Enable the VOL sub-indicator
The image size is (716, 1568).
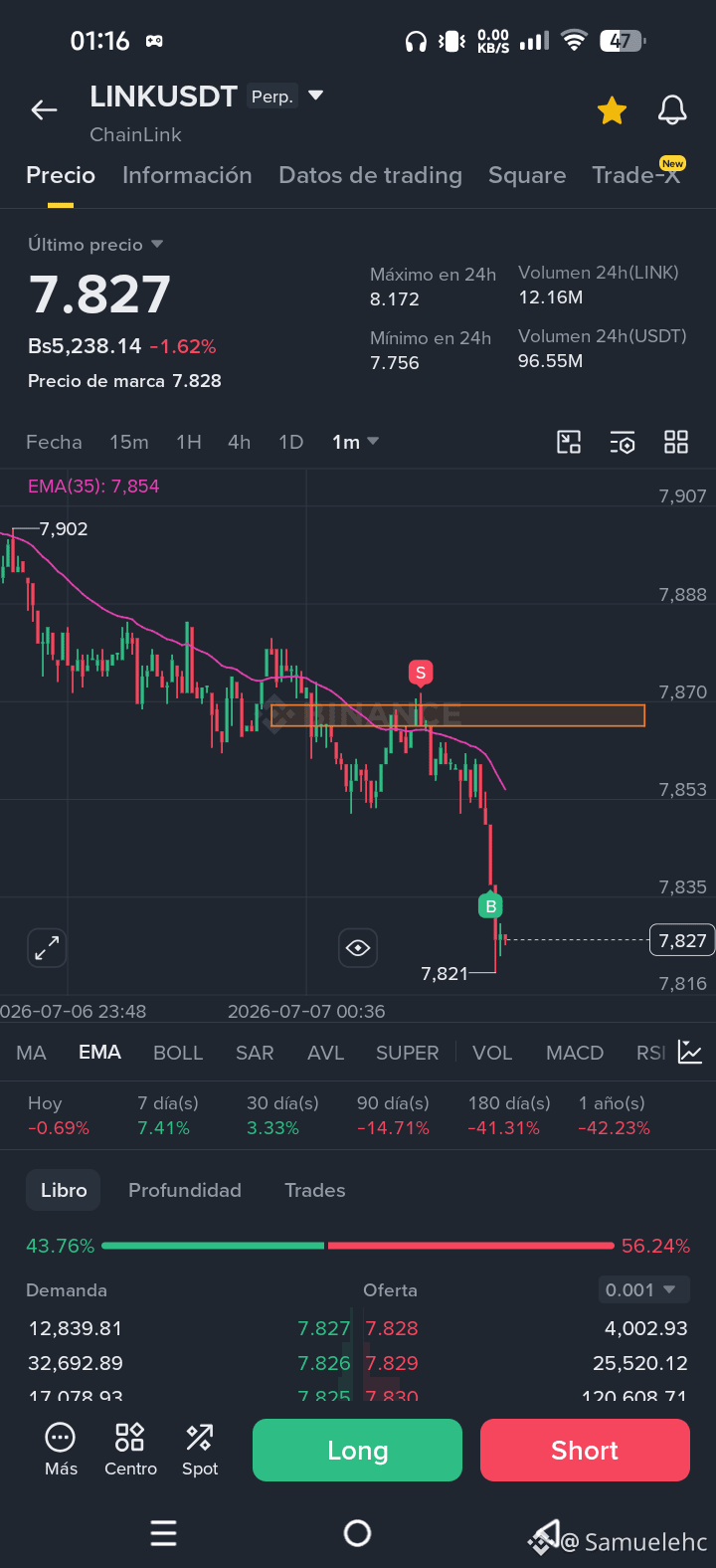coord(492,1053)
